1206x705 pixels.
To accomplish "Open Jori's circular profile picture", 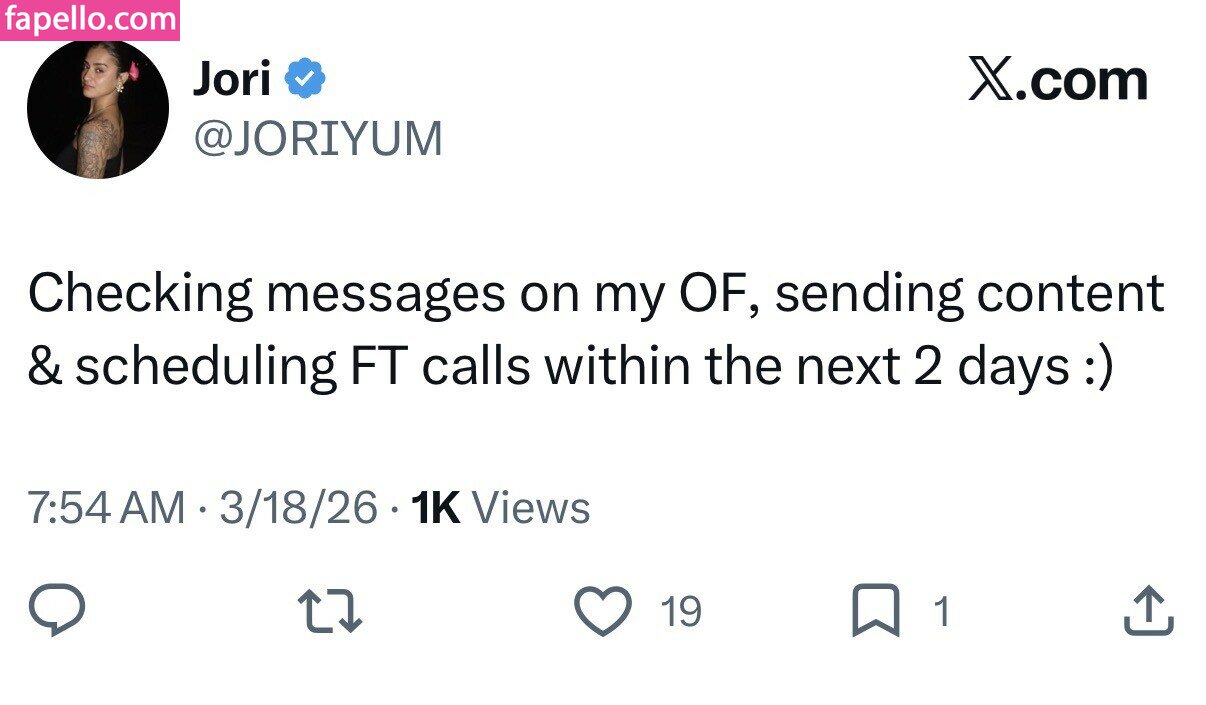I will [97, 109].
